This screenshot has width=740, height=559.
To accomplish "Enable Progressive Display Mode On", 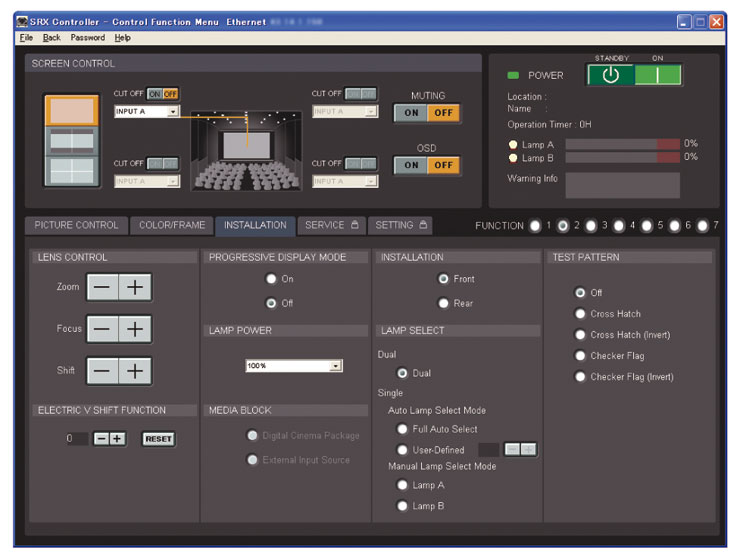I will pyautogui.click(x=271, y=279).
